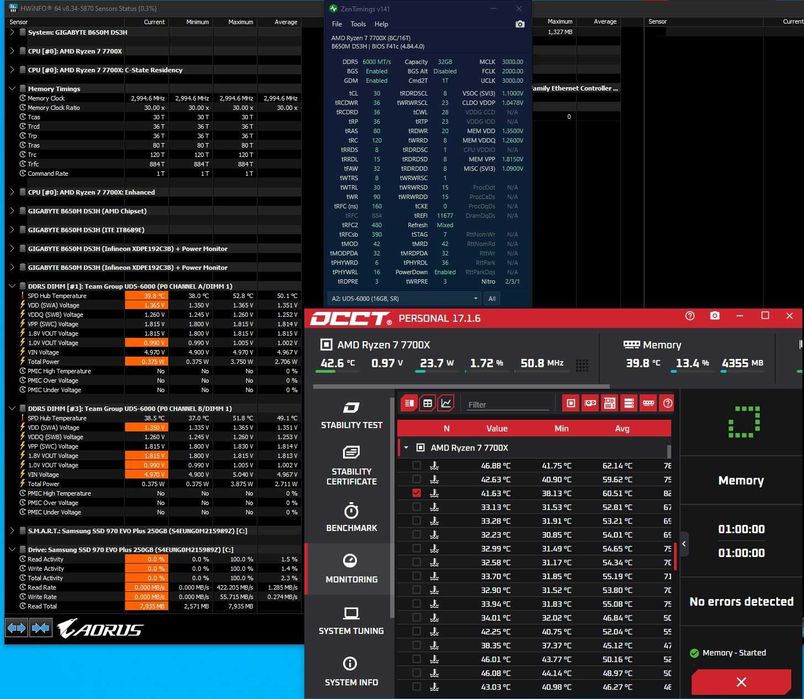Expand the C-State Residency group in HWiNFO
The width and height of the screenshot is (804, 699).
(x=12, y=70)
